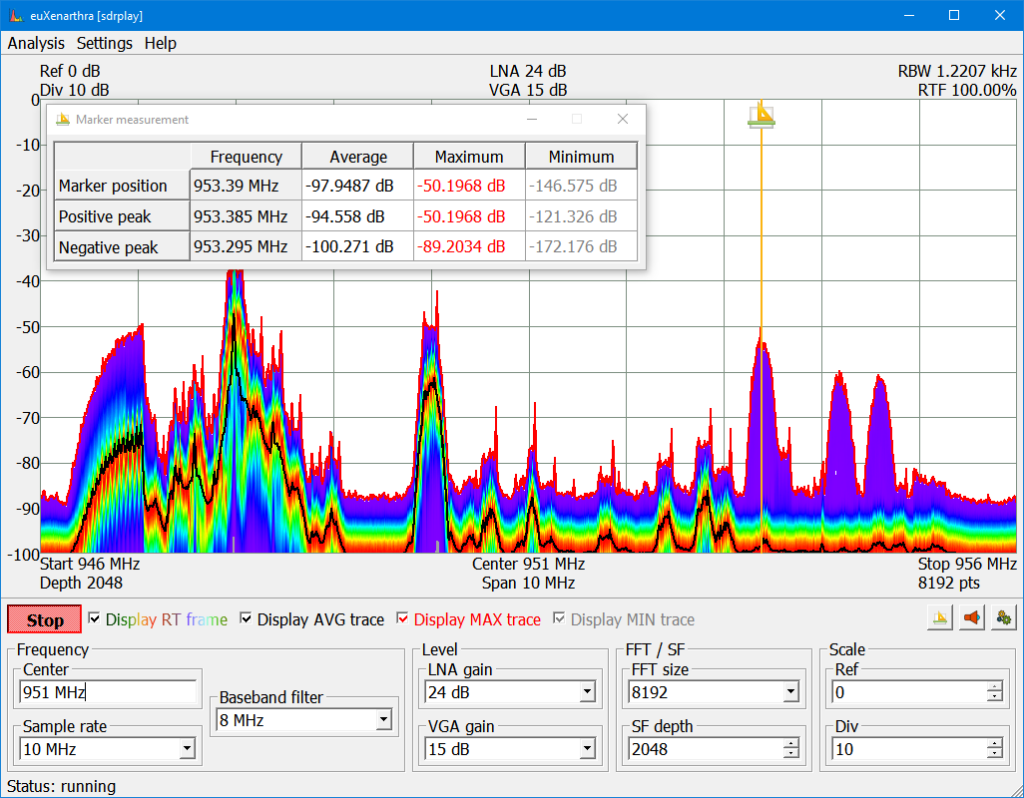Screen dimensions: 1024x798
Task: Click the RTF 100.00% readout
Action: (x=967, y=90)
